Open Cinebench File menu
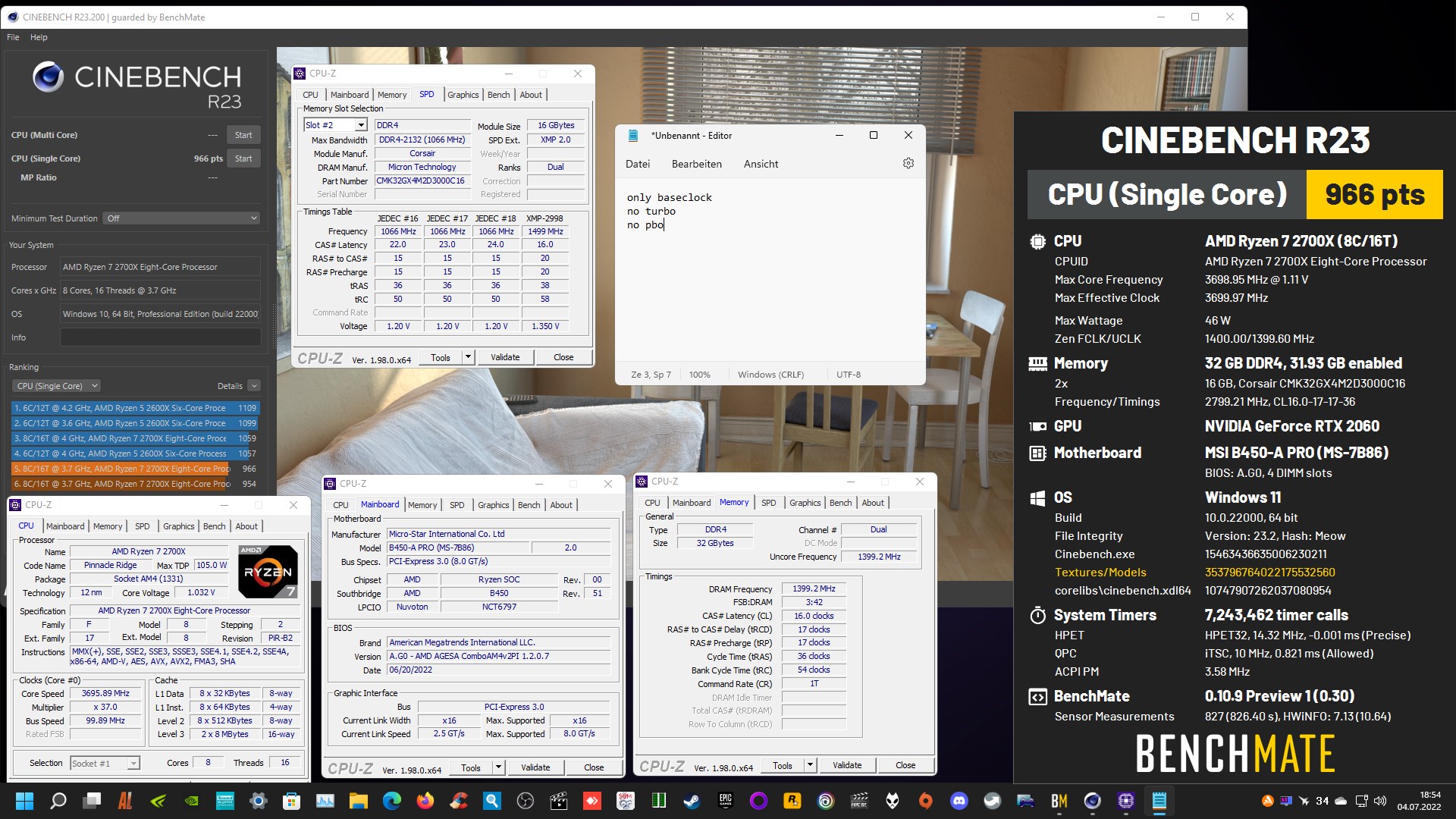The width and height of the screenshot is (1456, 819). pyautogui.click(x=13, y=37)
